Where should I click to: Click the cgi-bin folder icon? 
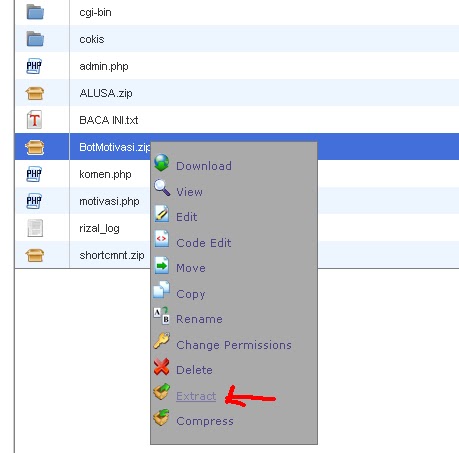pyautogui.click(x=35, y=12)
